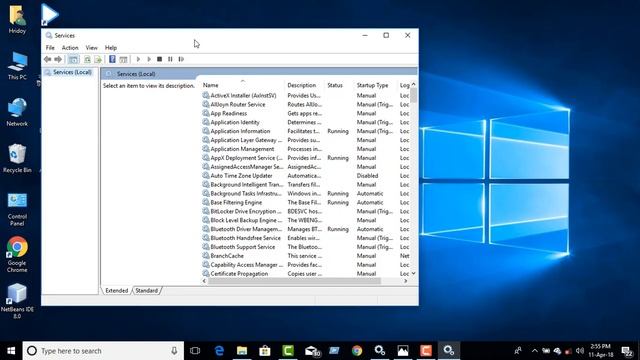Open the Photos app on the taskbar
This screenshot has width=640, height=360.
click(x=403, y=351)
